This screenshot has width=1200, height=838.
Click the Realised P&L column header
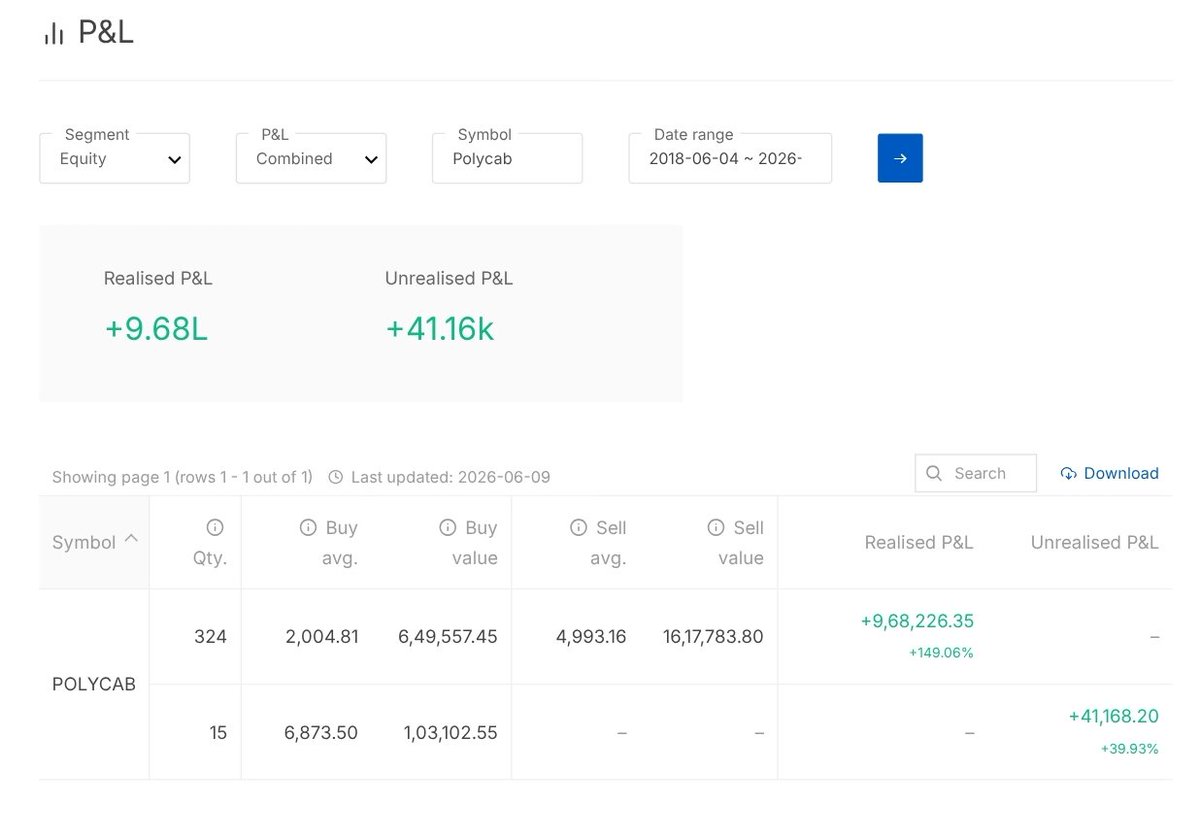tap(919, 542)
